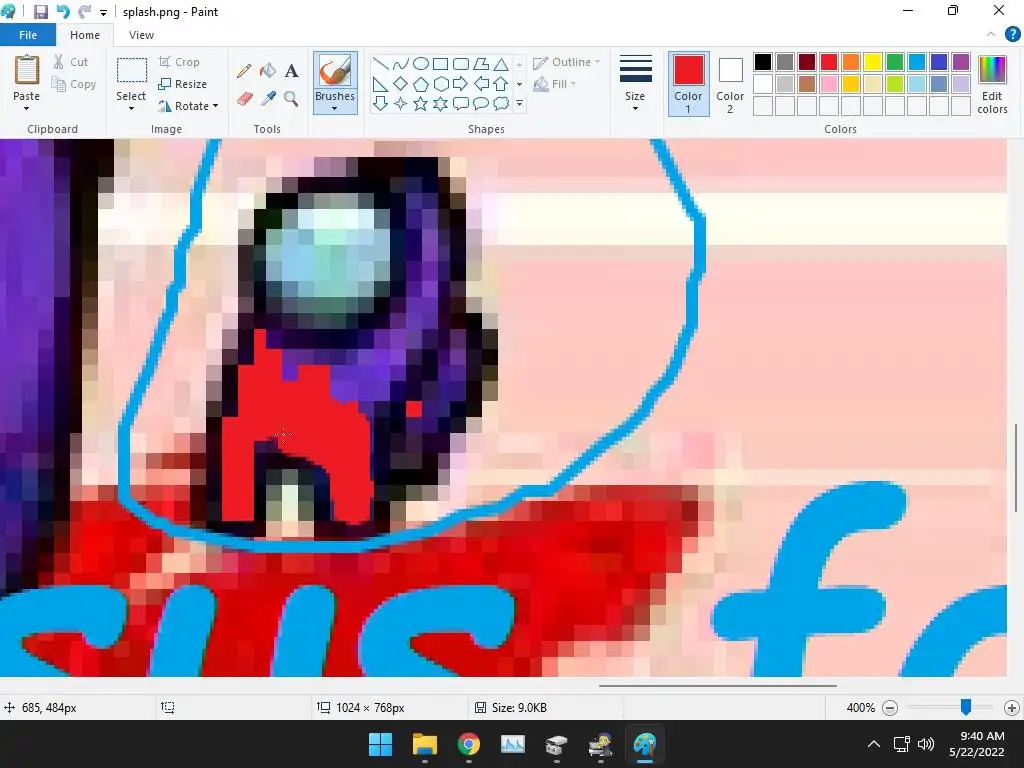Open the Size dropdown
Screen dimensions: 1024x768
click(635, 84)
